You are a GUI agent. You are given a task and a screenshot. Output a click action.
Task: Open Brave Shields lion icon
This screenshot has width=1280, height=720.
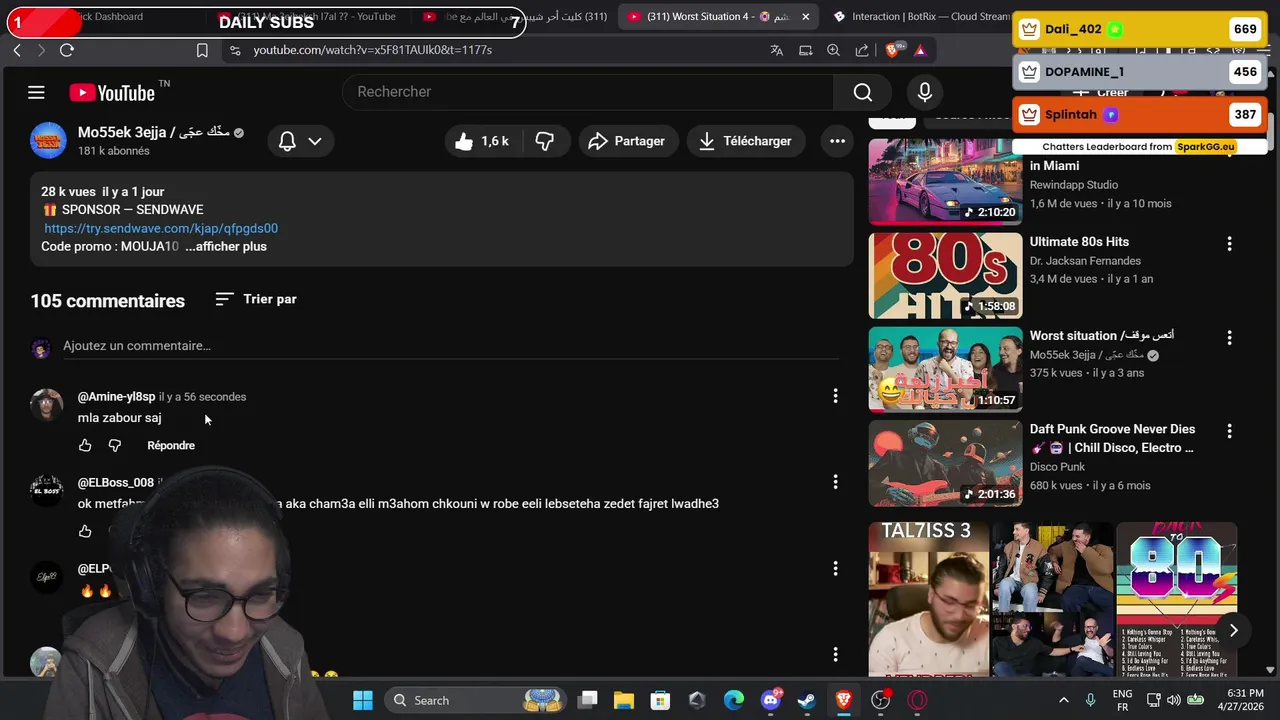893,50
